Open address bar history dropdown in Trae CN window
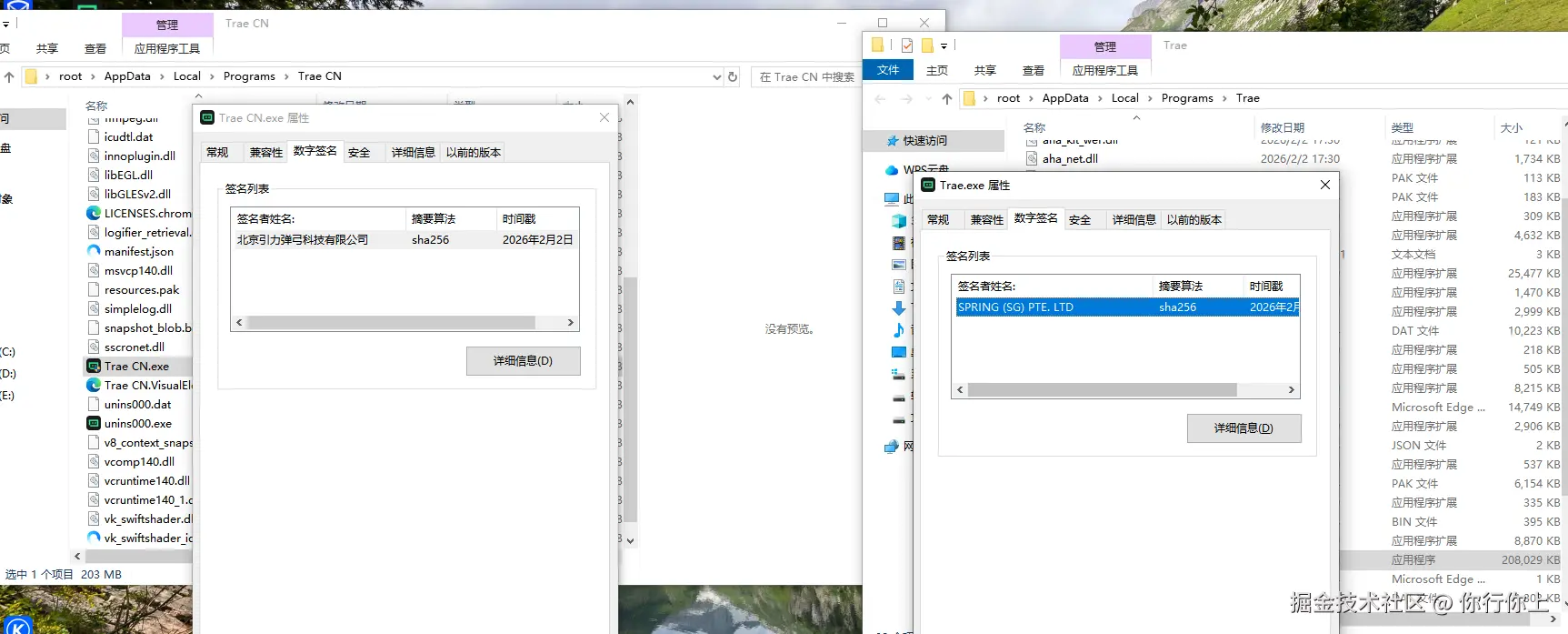Screen dimensions: 1568x634 [x=716, y=76]
